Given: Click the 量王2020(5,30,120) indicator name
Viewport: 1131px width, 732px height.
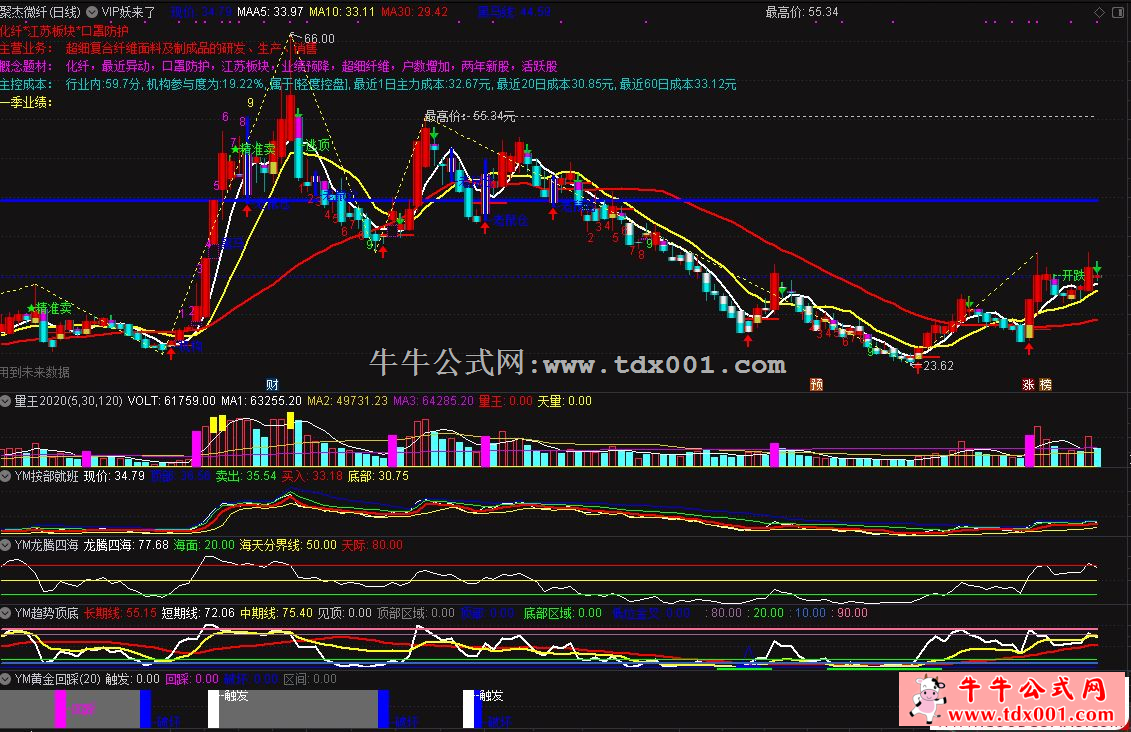Looking at the screenshot, I should 69,401.
